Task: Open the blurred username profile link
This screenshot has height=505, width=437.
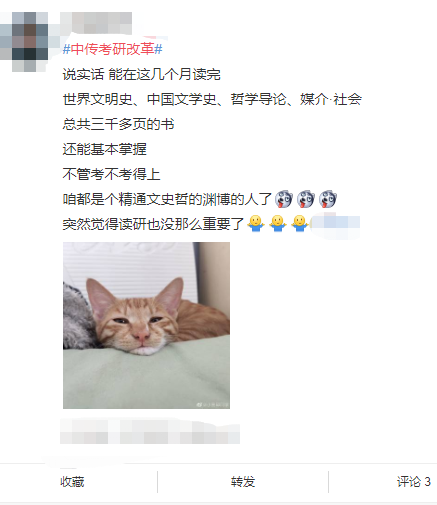Action: [x=96, y=23]
